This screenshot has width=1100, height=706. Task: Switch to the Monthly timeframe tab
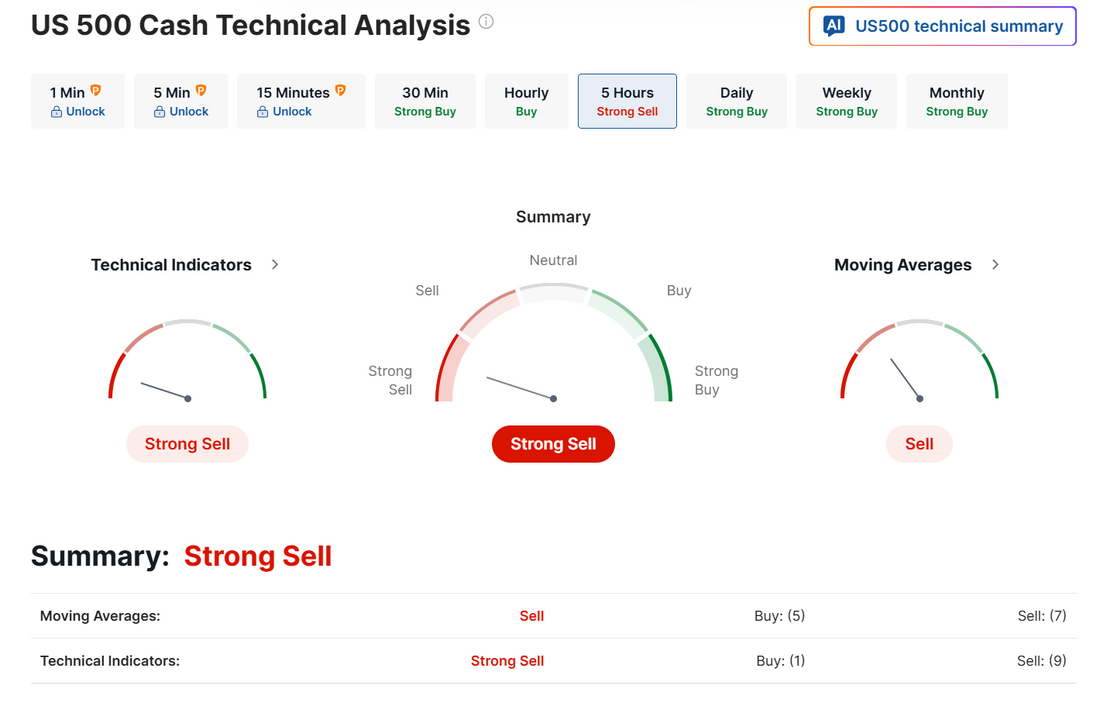click(x=956, y=101)
